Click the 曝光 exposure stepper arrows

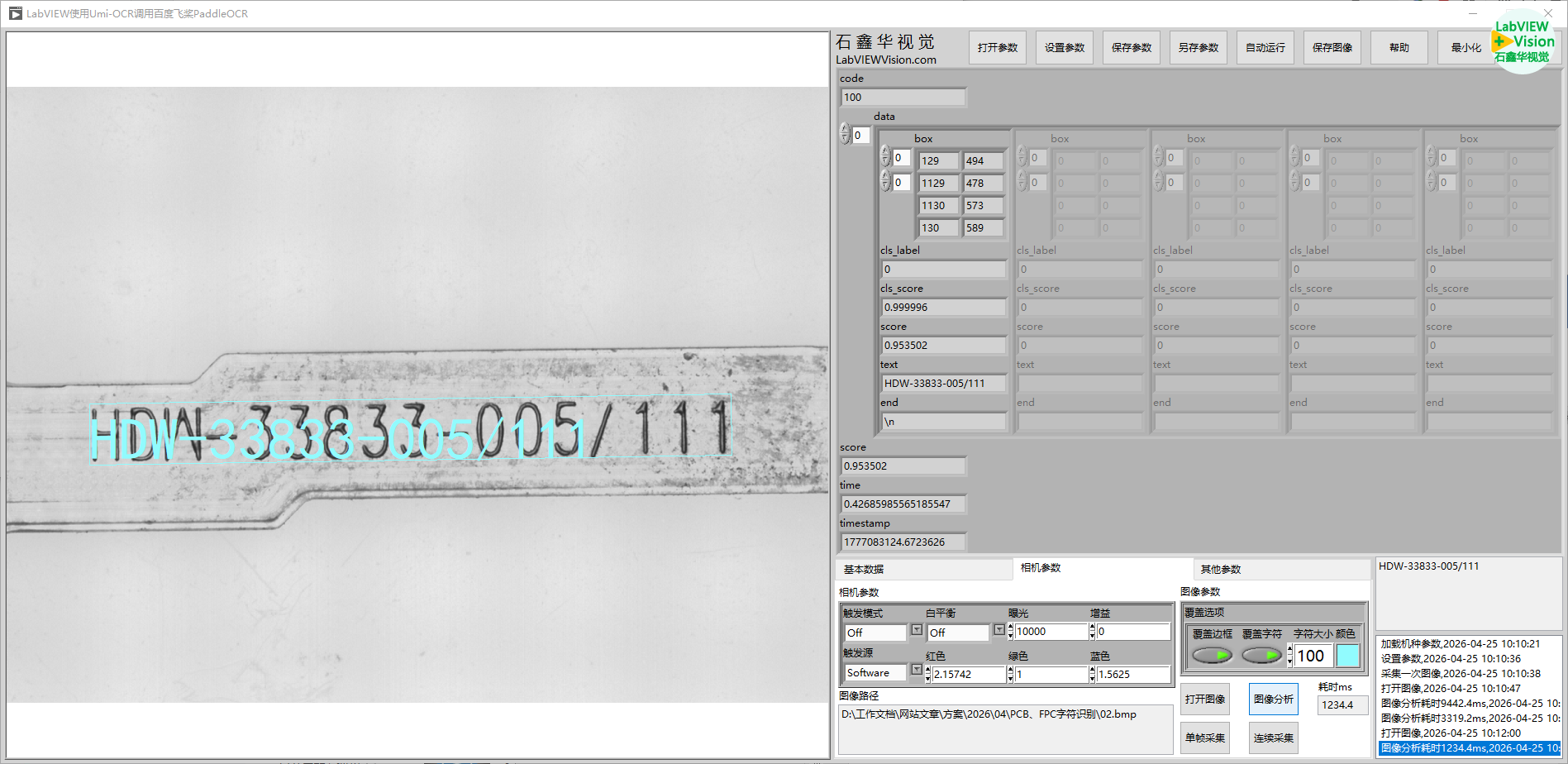tap(1010, 632)
